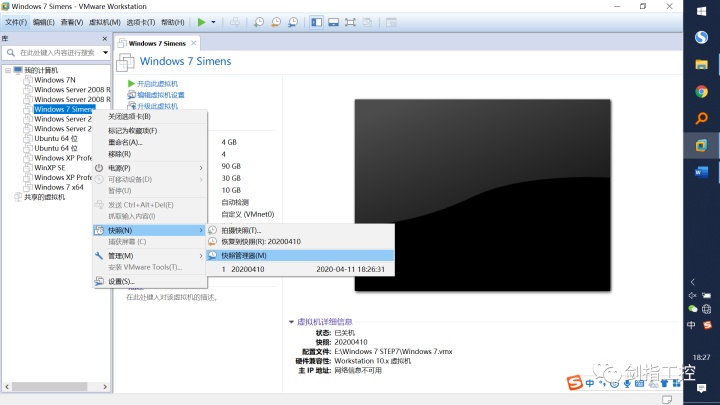Open the 编辑(E) menu
Image resolution: width=720 pixels, height=405 pixels.
coord(44,22)
